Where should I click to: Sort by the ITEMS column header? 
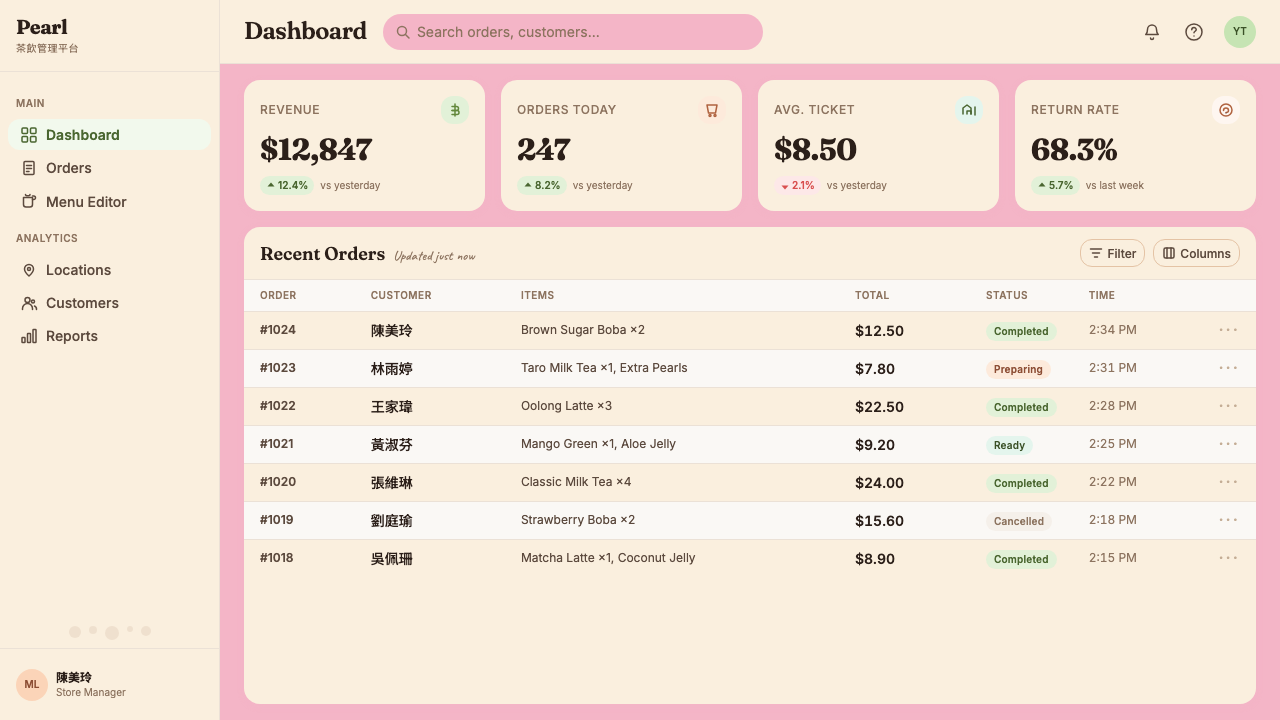pos(537,295)
